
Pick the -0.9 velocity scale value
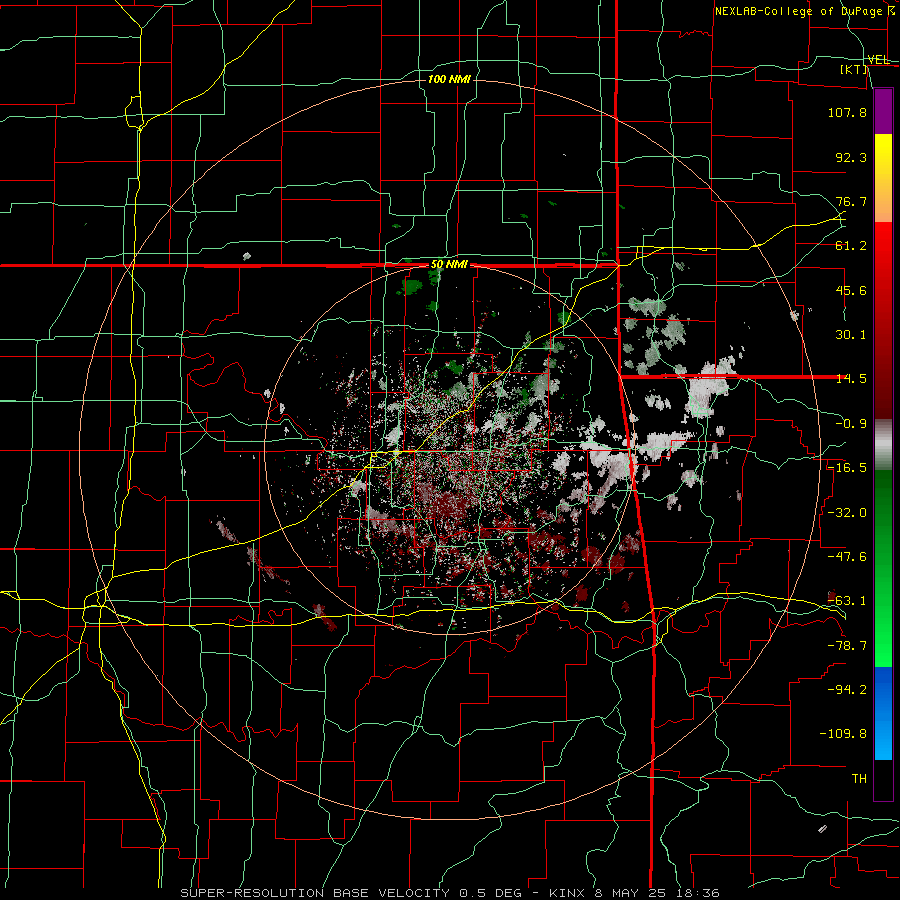coord(851,424)
